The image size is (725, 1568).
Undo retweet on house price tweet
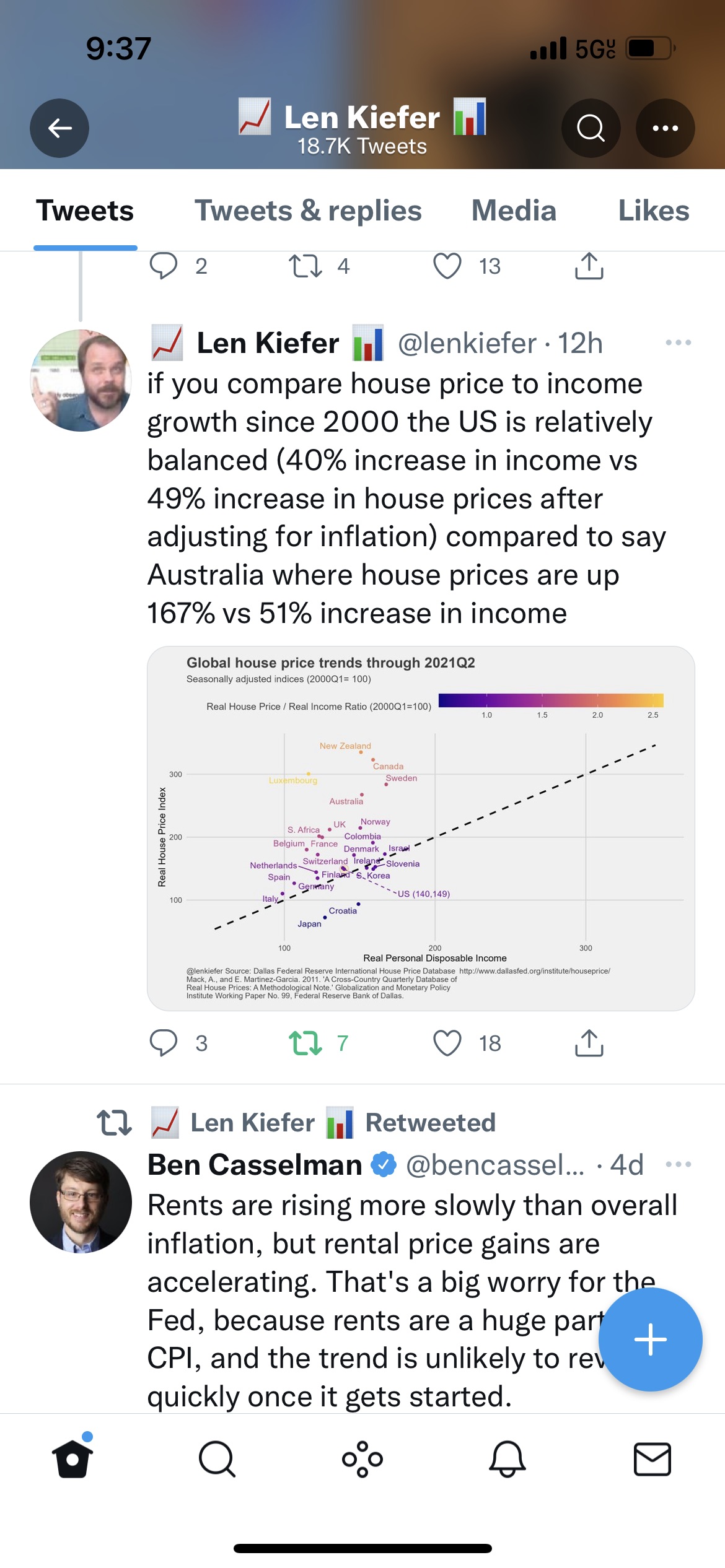pos(305,1043)
